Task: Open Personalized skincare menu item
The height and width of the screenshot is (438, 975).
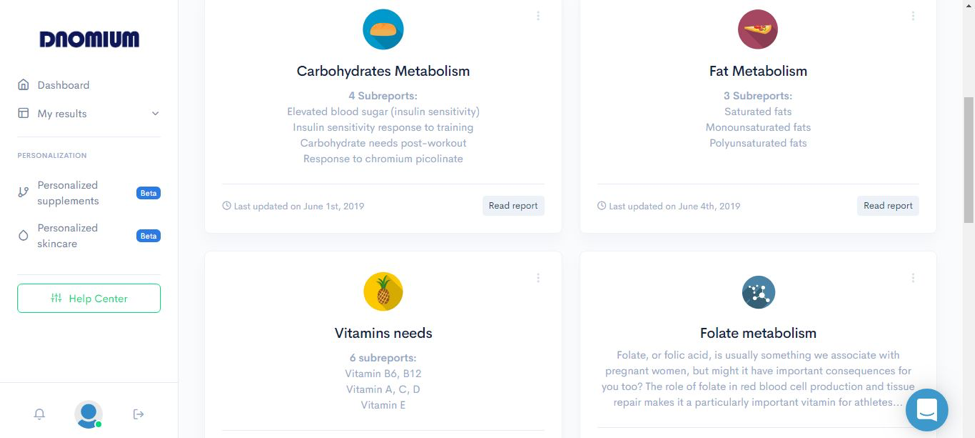Action: [88, 236]
